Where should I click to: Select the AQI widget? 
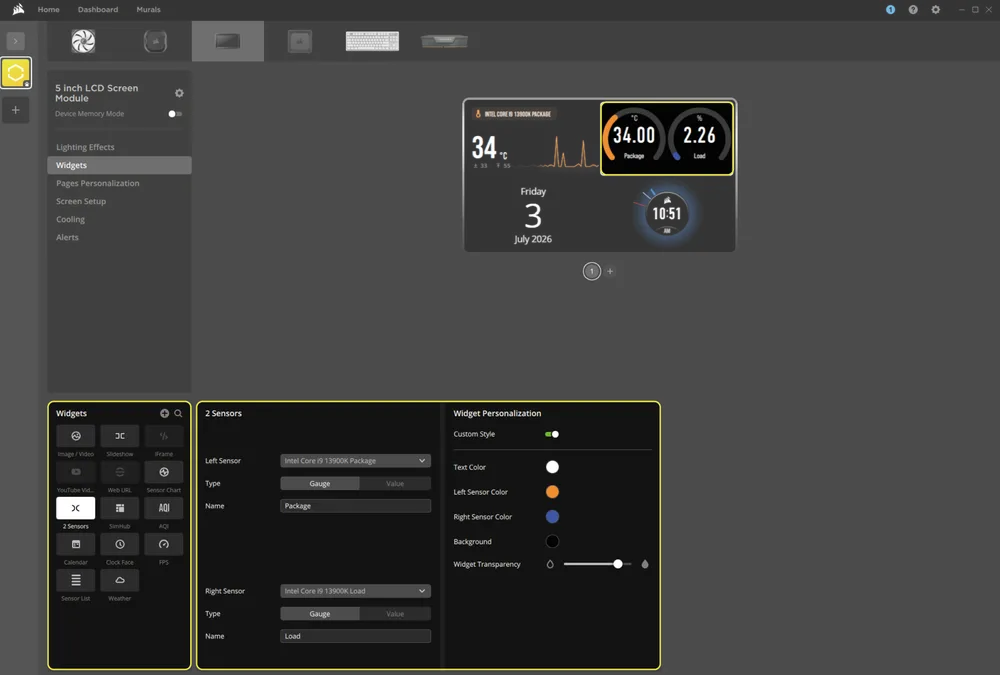(x=164, y=508)
